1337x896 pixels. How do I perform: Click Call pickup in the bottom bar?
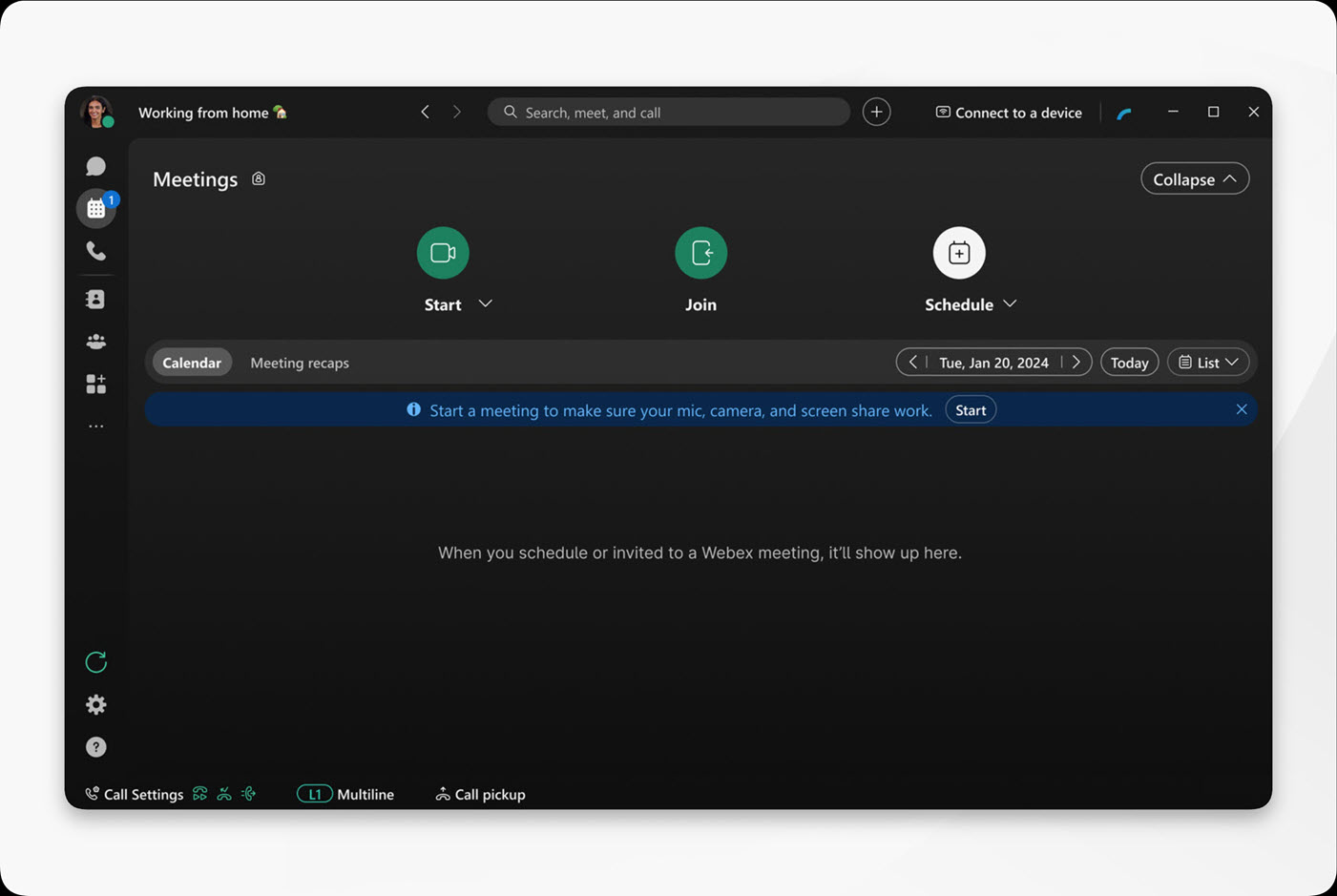480,794
